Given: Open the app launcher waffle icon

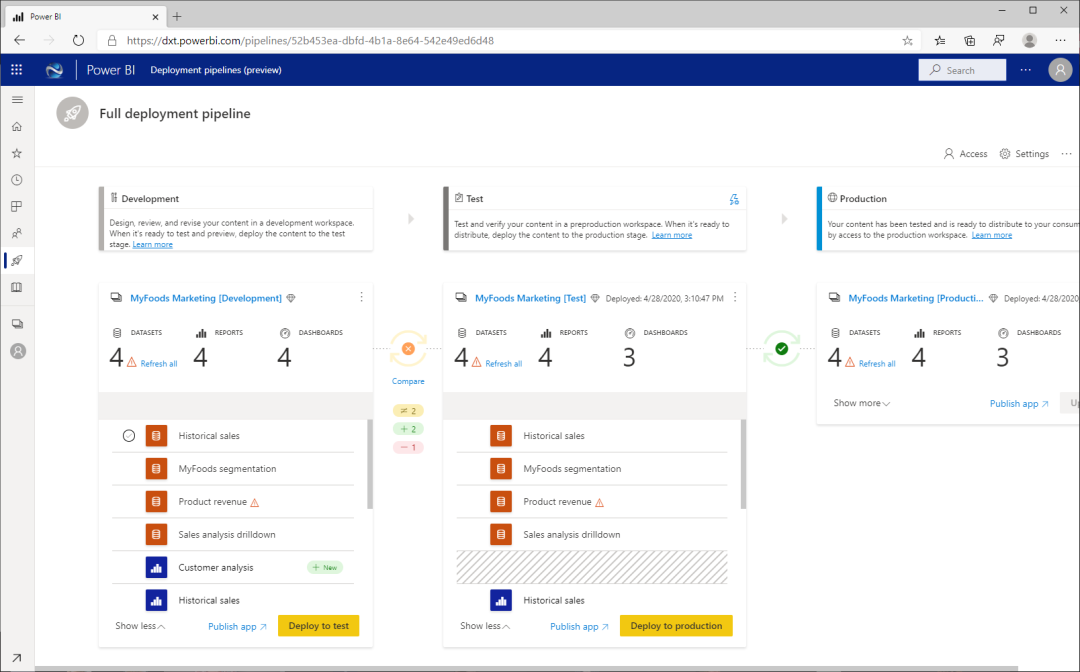Looking at the screenshot, I should pos(17,70).
